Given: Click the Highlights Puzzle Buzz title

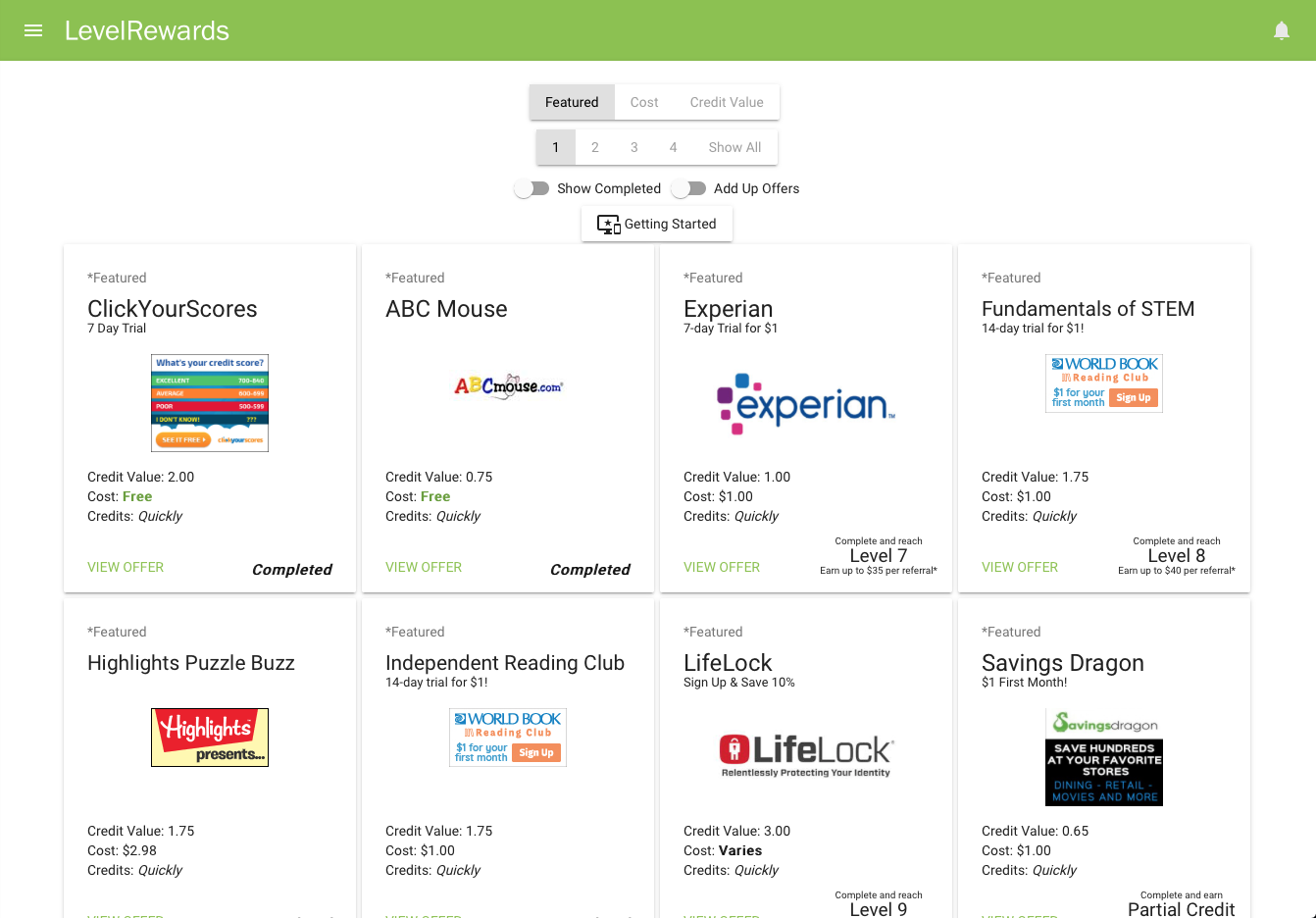Looking at the screenshot, I should 191,663.
